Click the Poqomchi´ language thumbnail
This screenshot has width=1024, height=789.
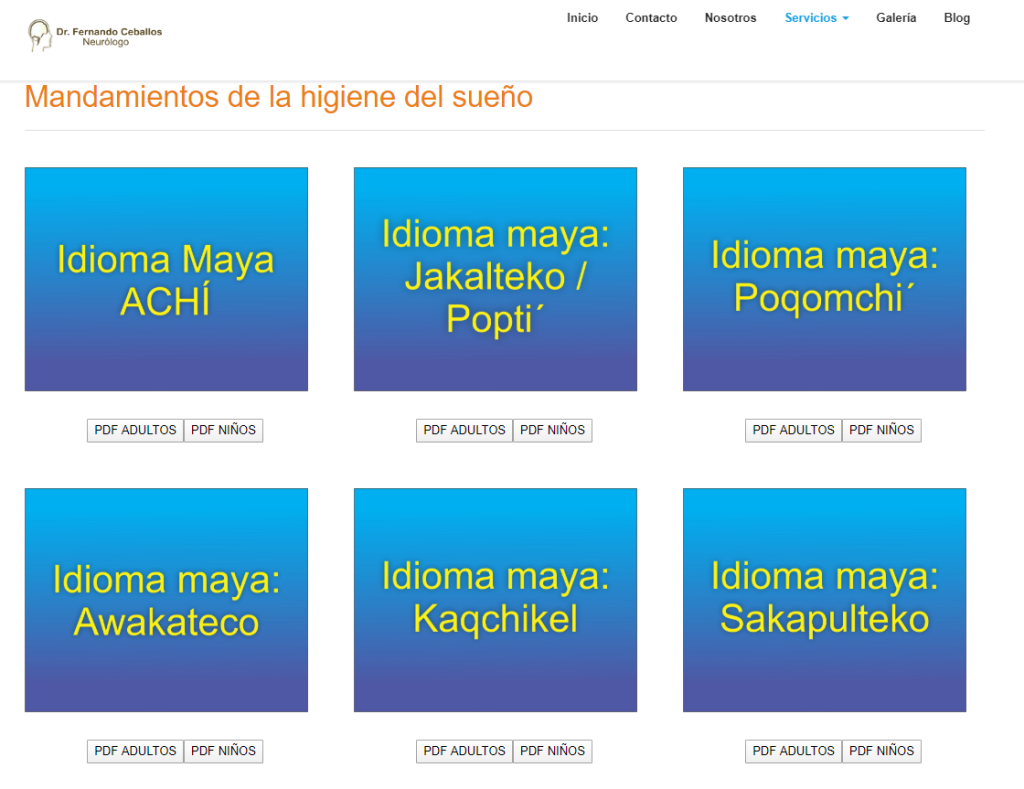pos(824,279)
